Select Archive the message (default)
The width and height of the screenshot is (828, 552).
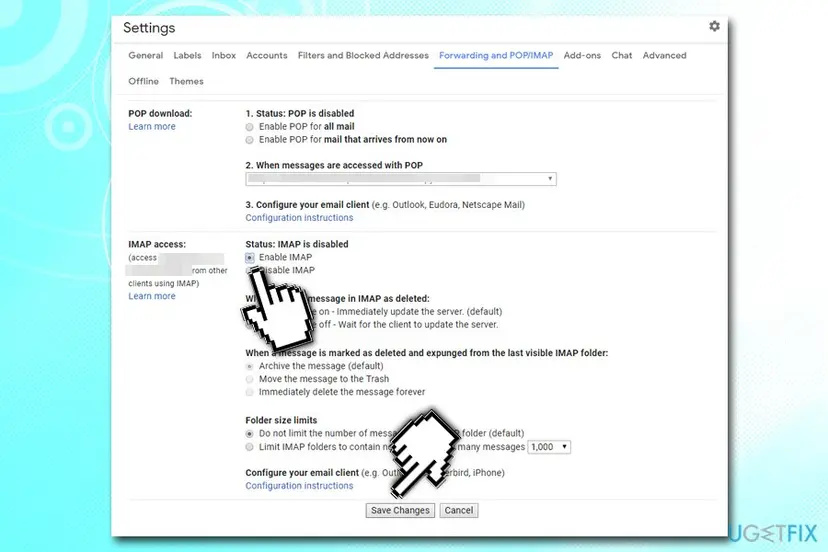(x=249, y=366)
